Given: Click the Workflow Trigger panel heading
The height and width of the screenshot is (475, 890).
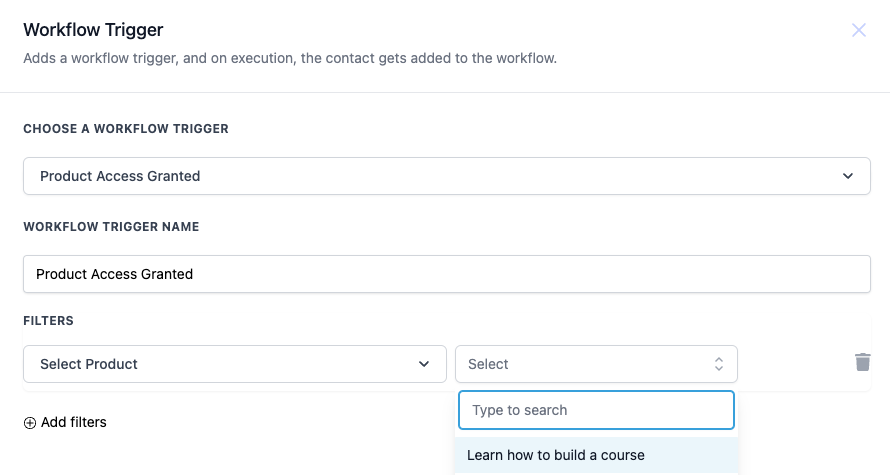Looking at the screenshot, I should click(93, 30).
